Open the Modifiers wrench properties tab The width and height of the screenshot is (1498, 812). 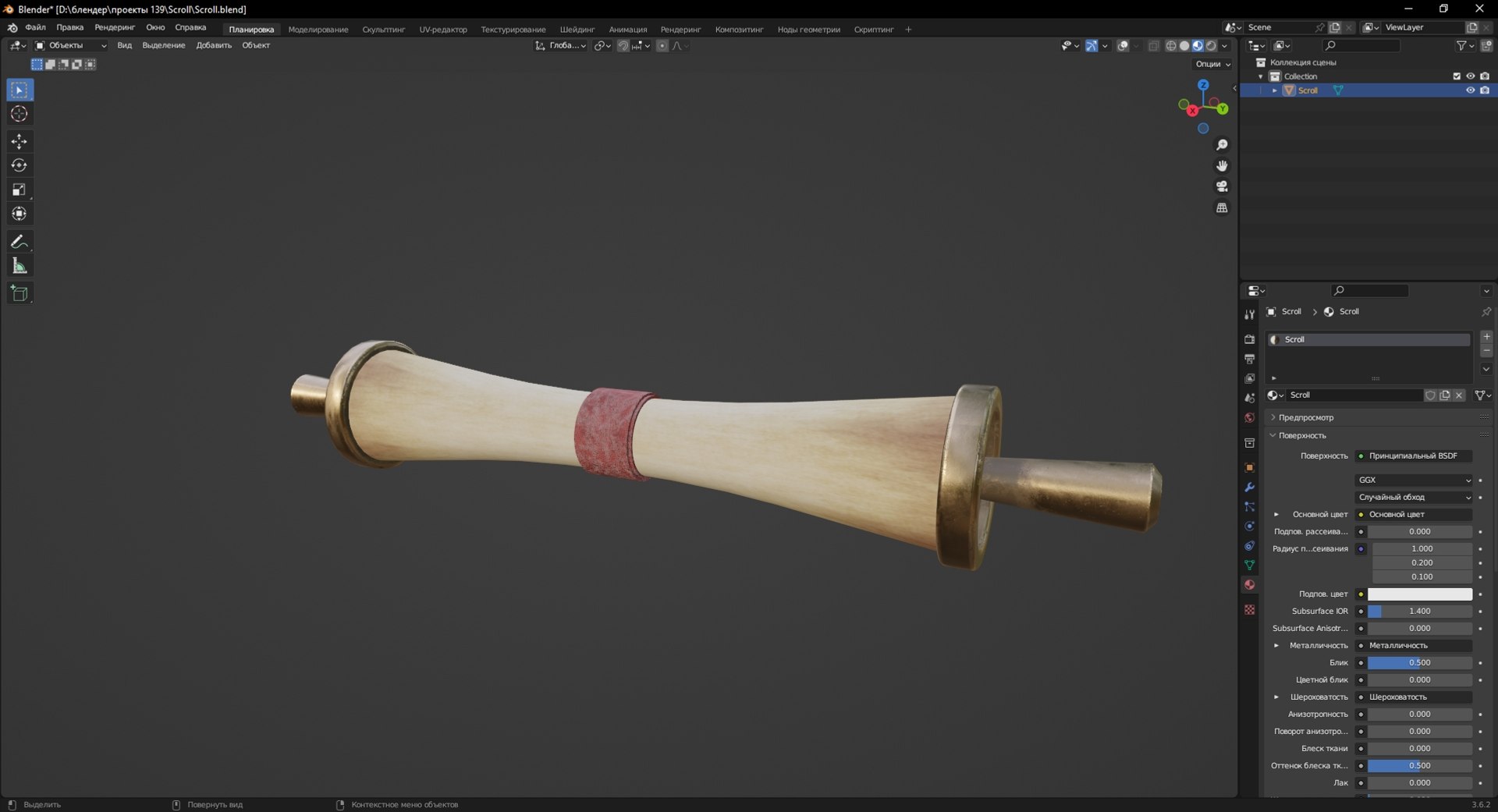[x=1249, y=487]
